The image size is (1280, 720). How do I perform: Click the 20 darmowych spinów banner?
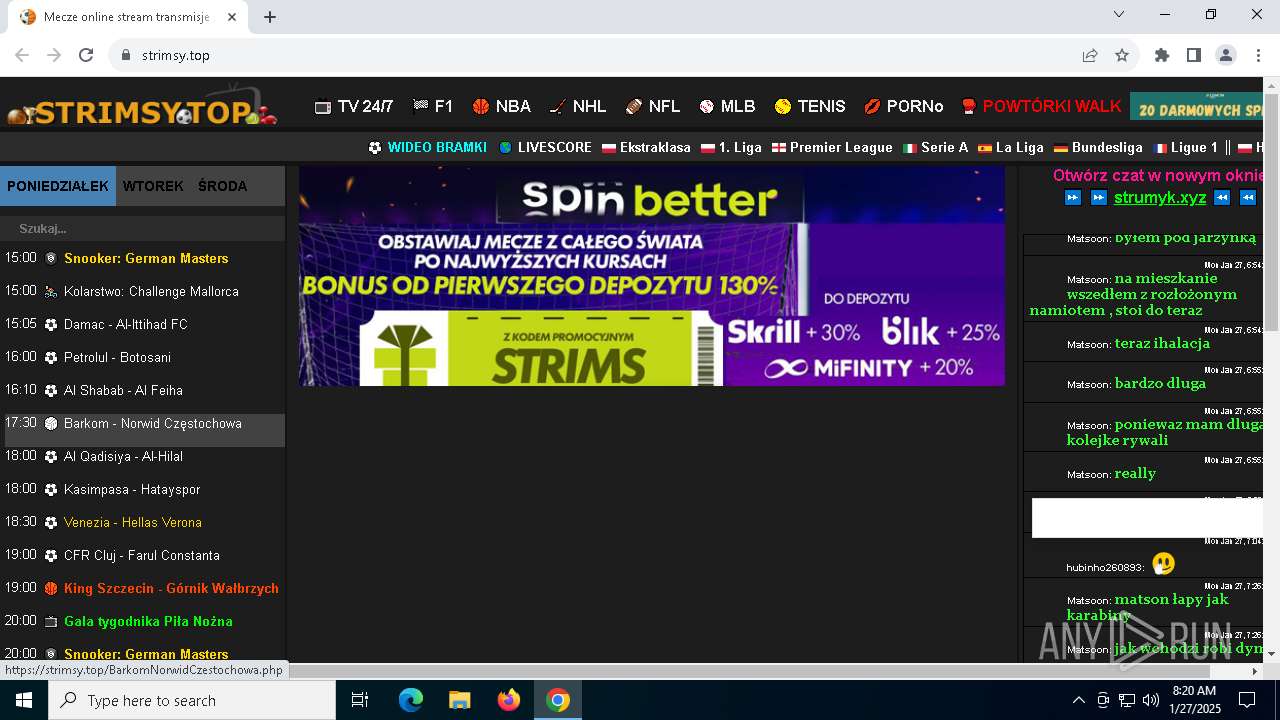pos(1197,106)
